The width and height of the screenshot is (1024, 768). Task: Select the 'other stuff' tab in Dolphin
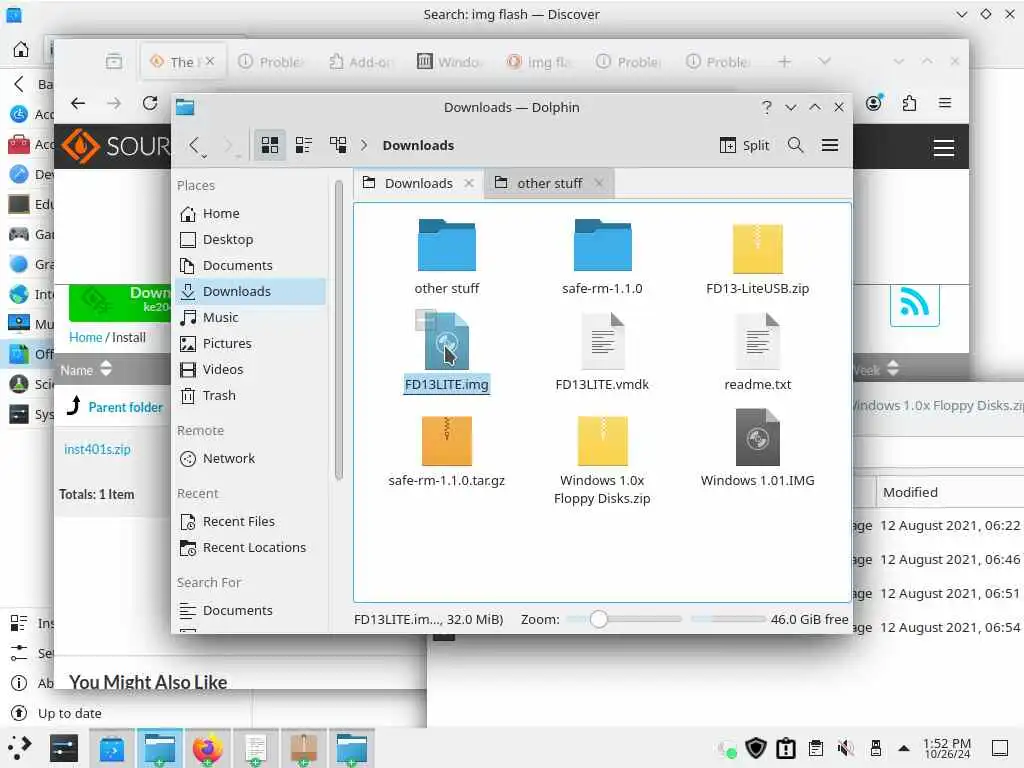[549, 184]
